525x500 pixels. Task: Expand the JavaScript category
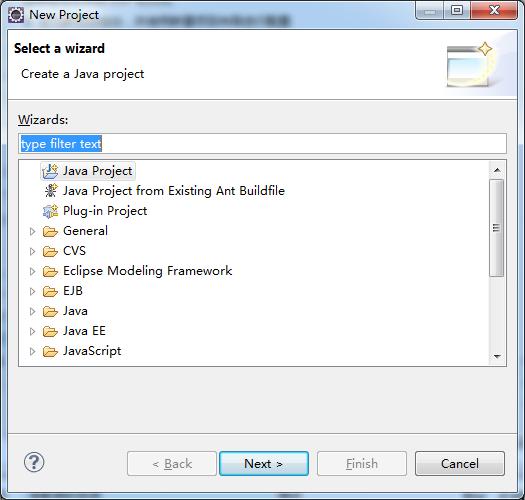32,352
